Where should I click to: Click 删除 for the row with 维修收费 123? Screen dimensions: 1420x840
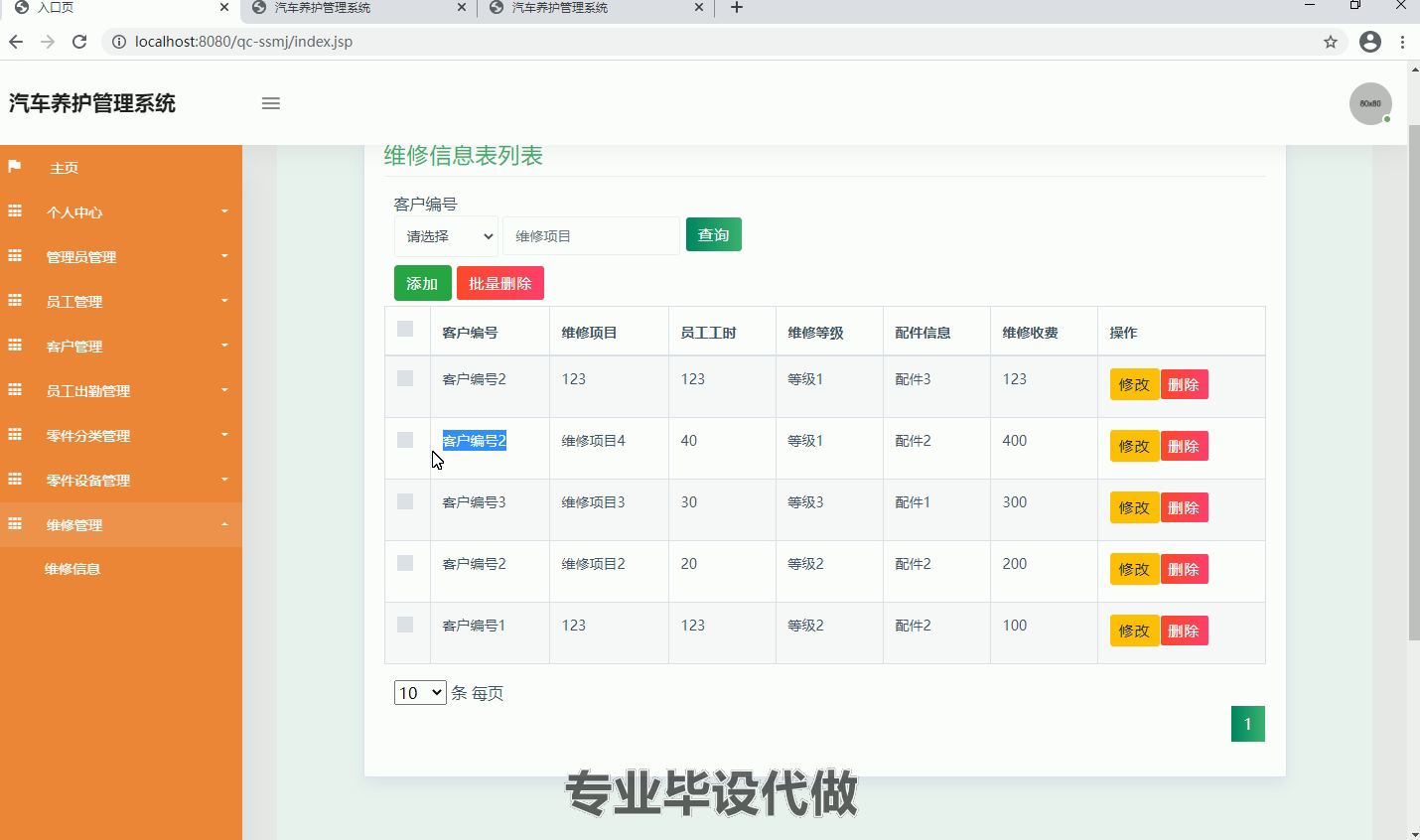click(x=1184, y=384)
